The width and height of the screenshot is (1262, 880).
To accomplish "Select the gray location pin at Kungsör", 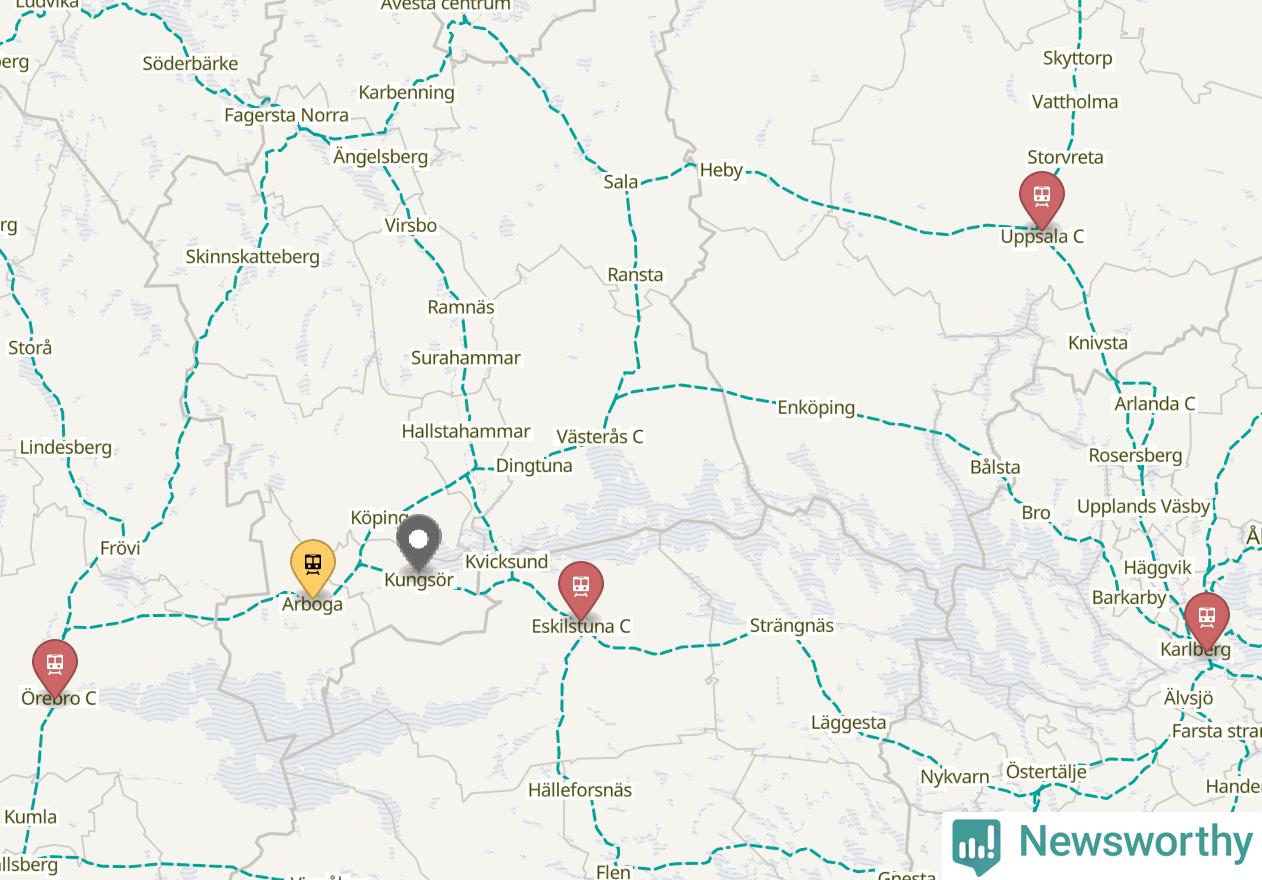I will click(x=419, y=543).
